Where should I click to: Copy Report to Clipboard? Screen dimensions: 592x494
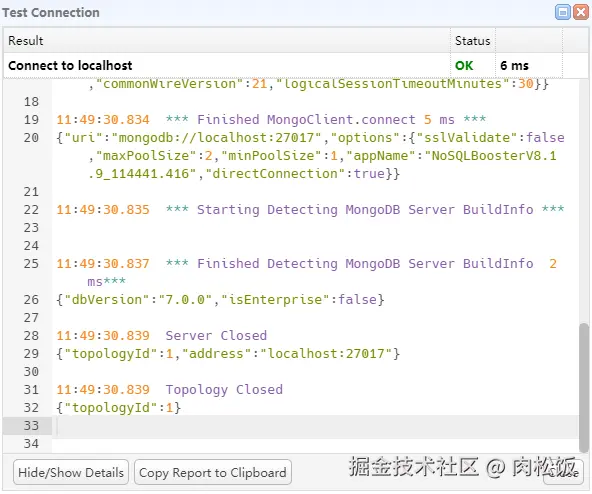213,472
